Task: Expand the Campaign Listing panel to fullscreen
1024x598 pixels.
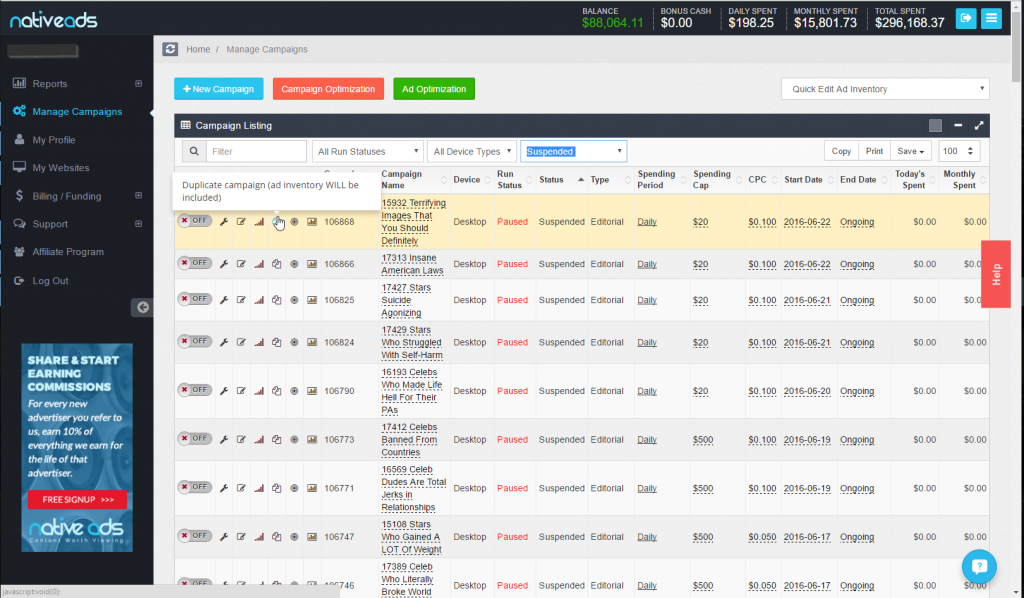Action: (x=979, y=125)
